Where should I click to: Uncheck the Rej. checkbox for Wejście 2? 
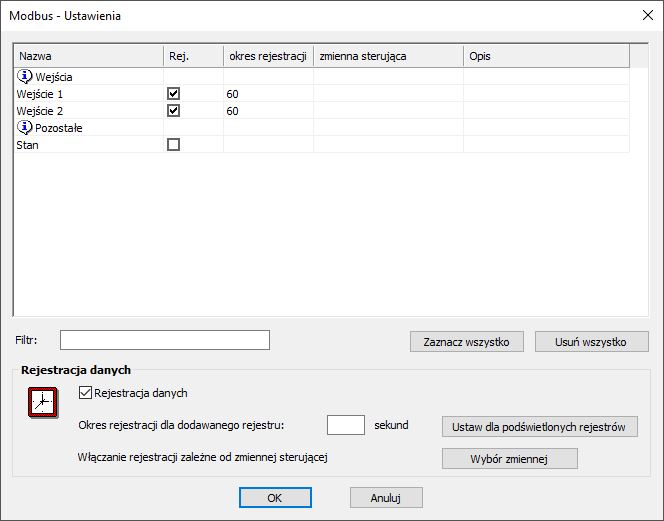173,111
